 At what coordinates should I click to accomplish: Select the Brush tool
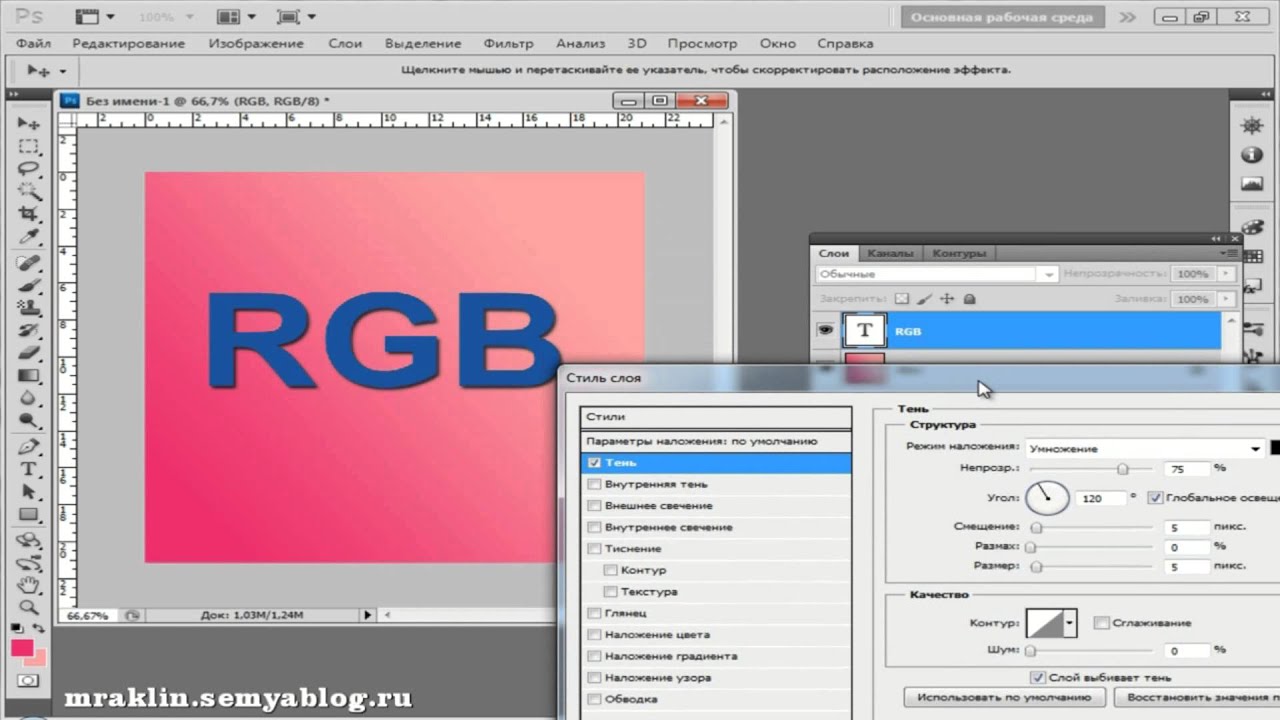coord(29,285)
